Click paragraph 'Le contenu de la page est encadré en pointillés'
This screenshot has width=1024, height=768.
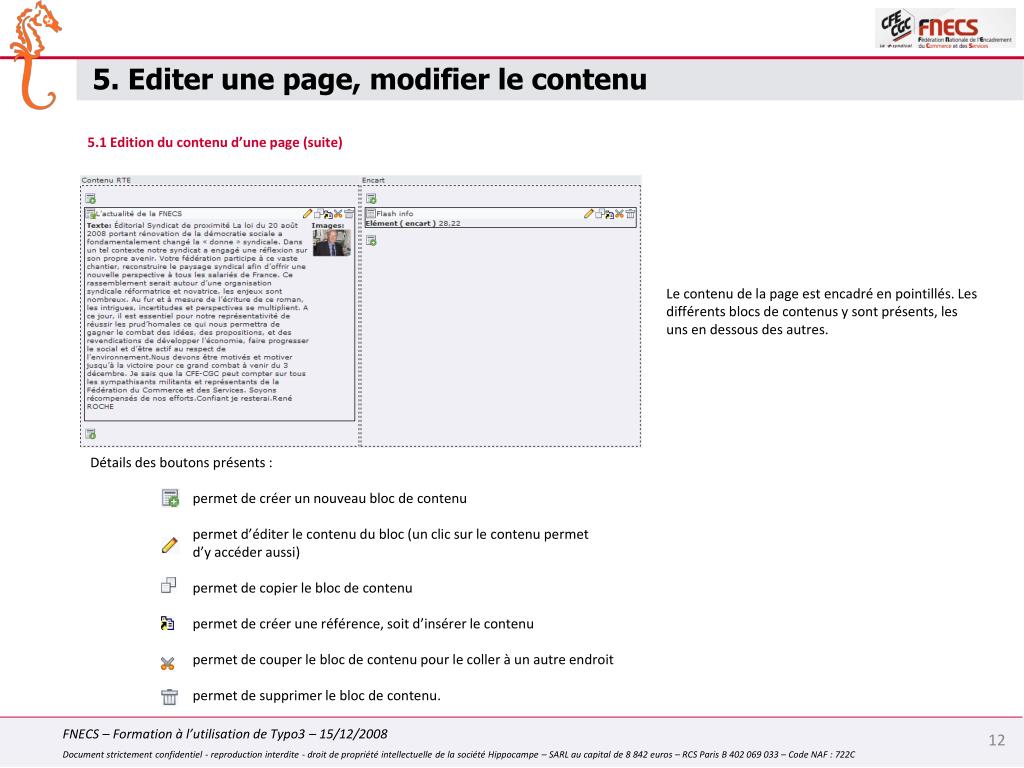822,312
